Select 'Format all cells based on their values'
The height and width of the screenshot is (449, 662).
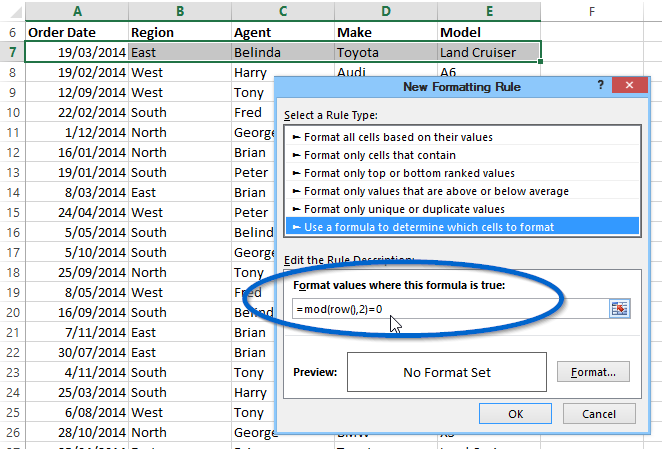click(x=462, y=137)
